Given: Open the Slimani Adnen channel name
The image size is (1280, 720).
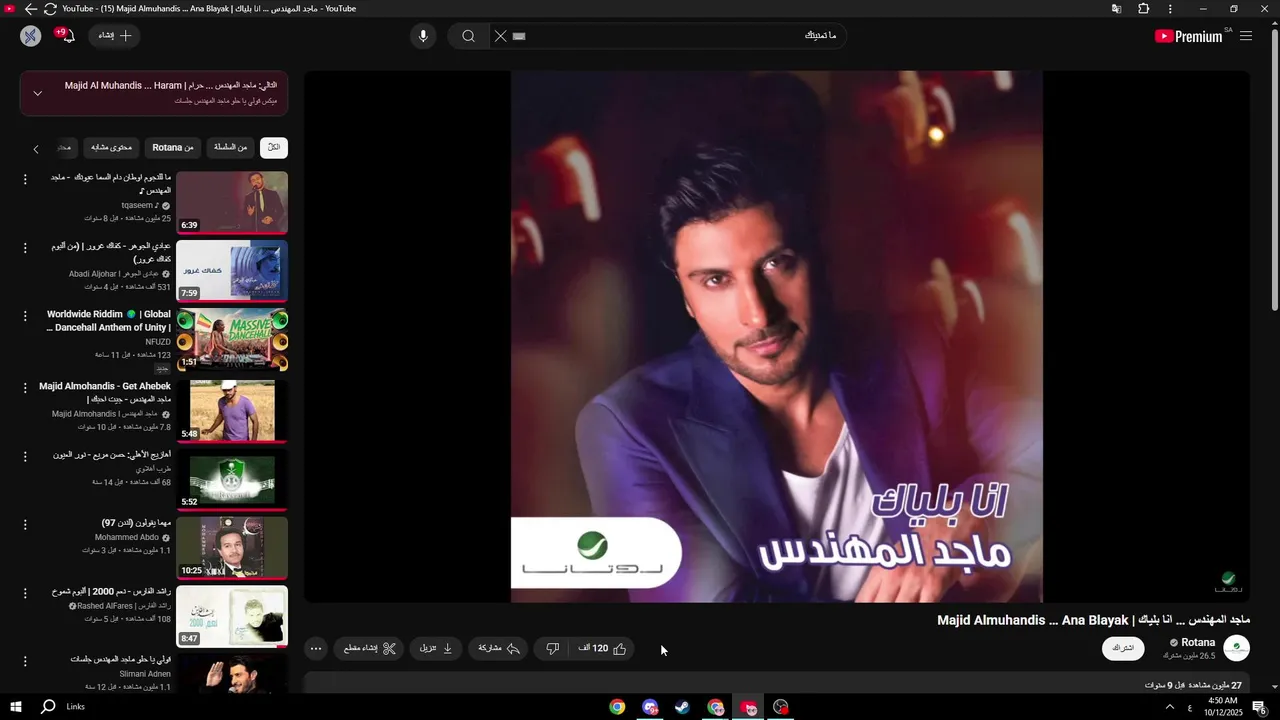Looking at the screenshot, I should pos(145,674).
